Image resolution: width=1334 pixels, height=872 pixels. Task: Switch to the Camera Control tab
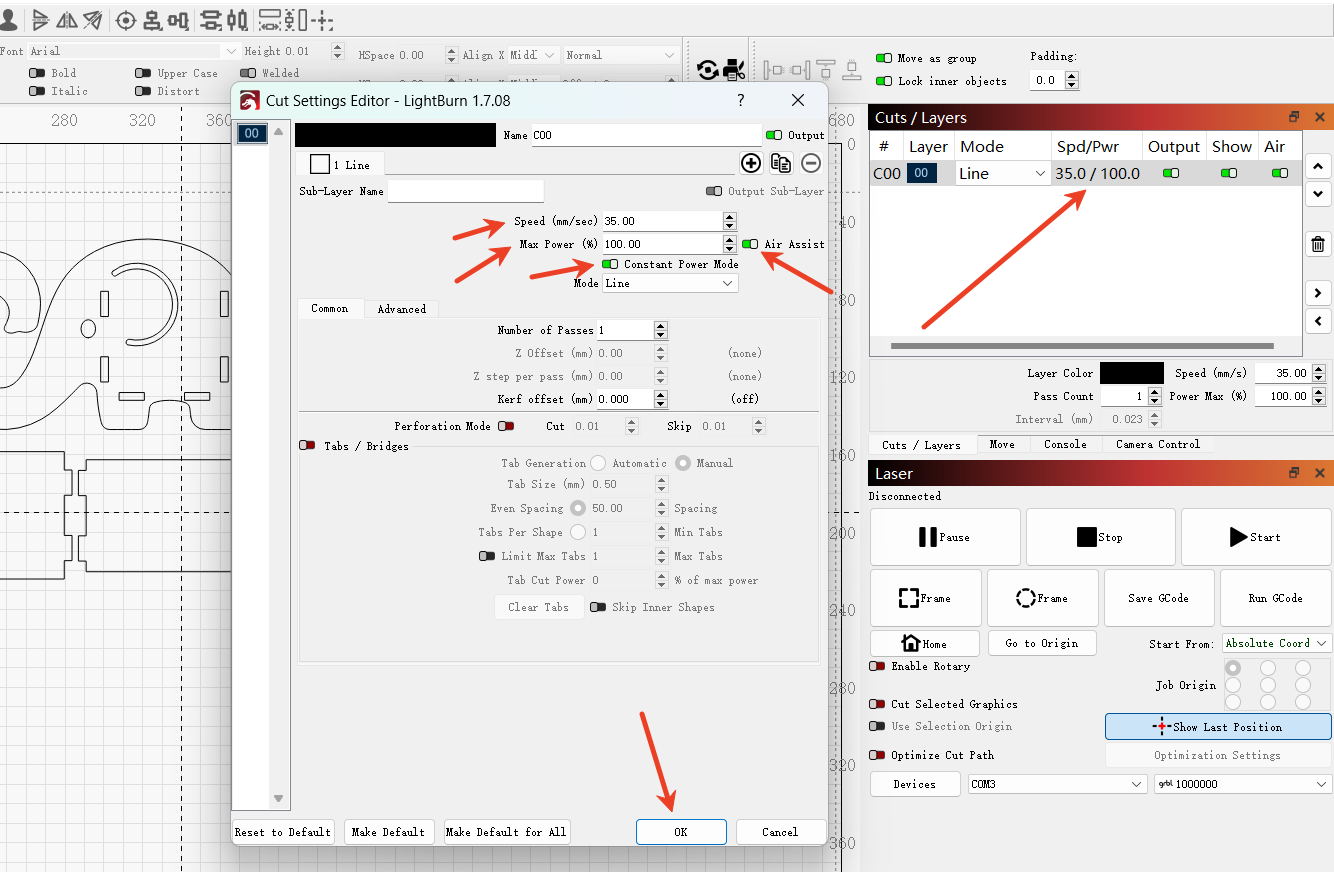(x=1158, y=444)
